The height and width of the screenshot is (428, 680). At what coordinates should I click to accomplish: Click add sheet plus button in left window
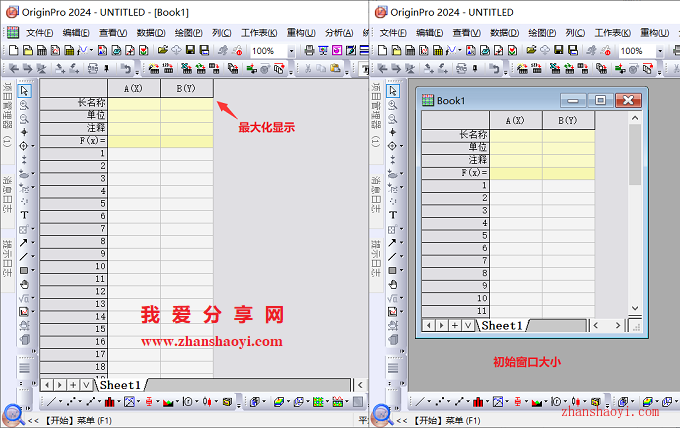(x=73, y=385)
